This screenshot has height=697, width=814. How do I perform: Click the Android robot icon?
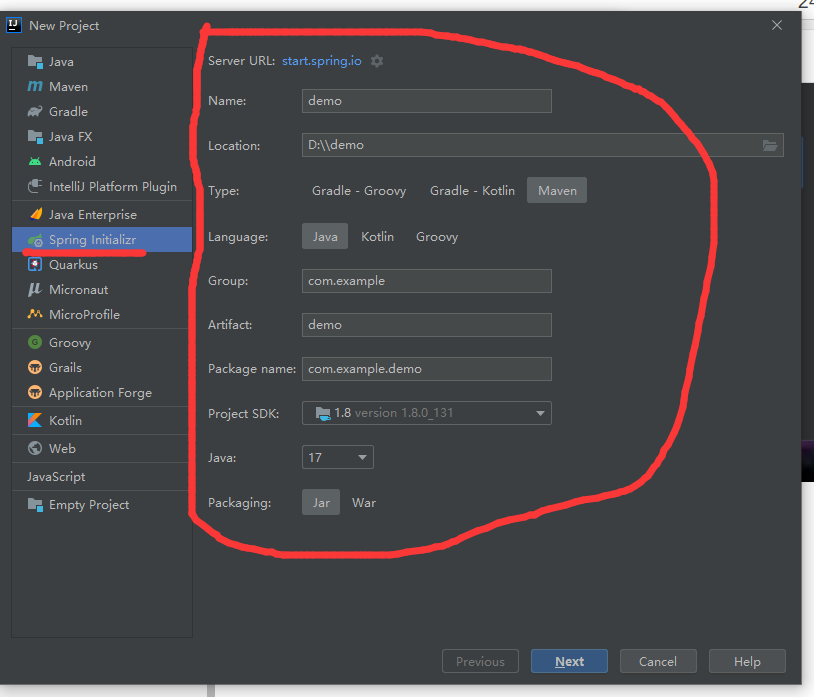click(35, 161)
